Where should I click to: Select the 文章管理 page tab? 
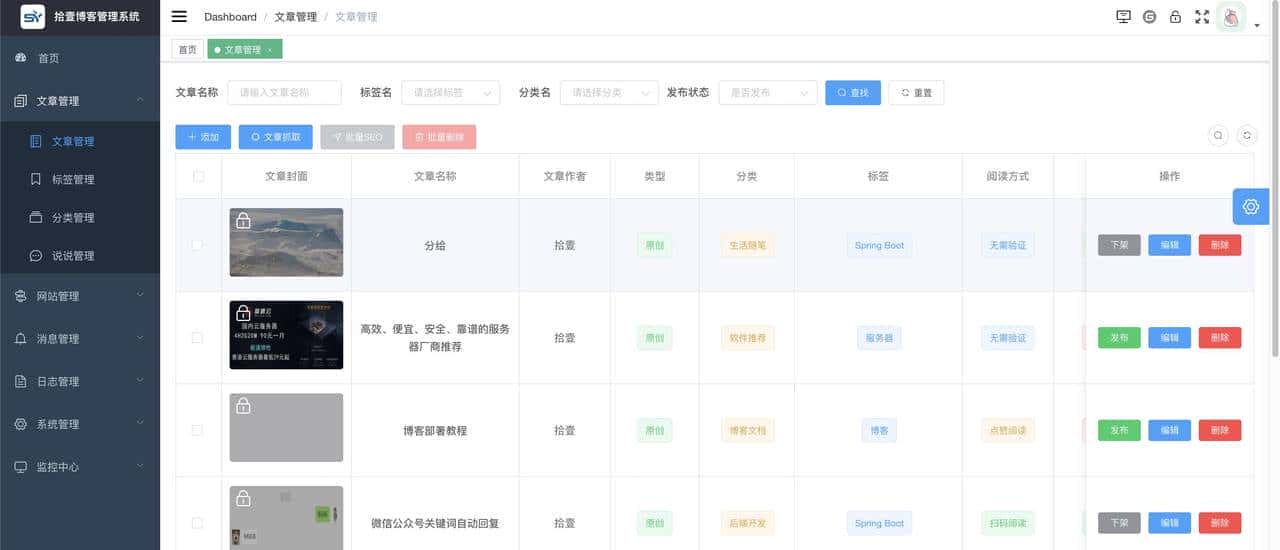coord(244,49)
